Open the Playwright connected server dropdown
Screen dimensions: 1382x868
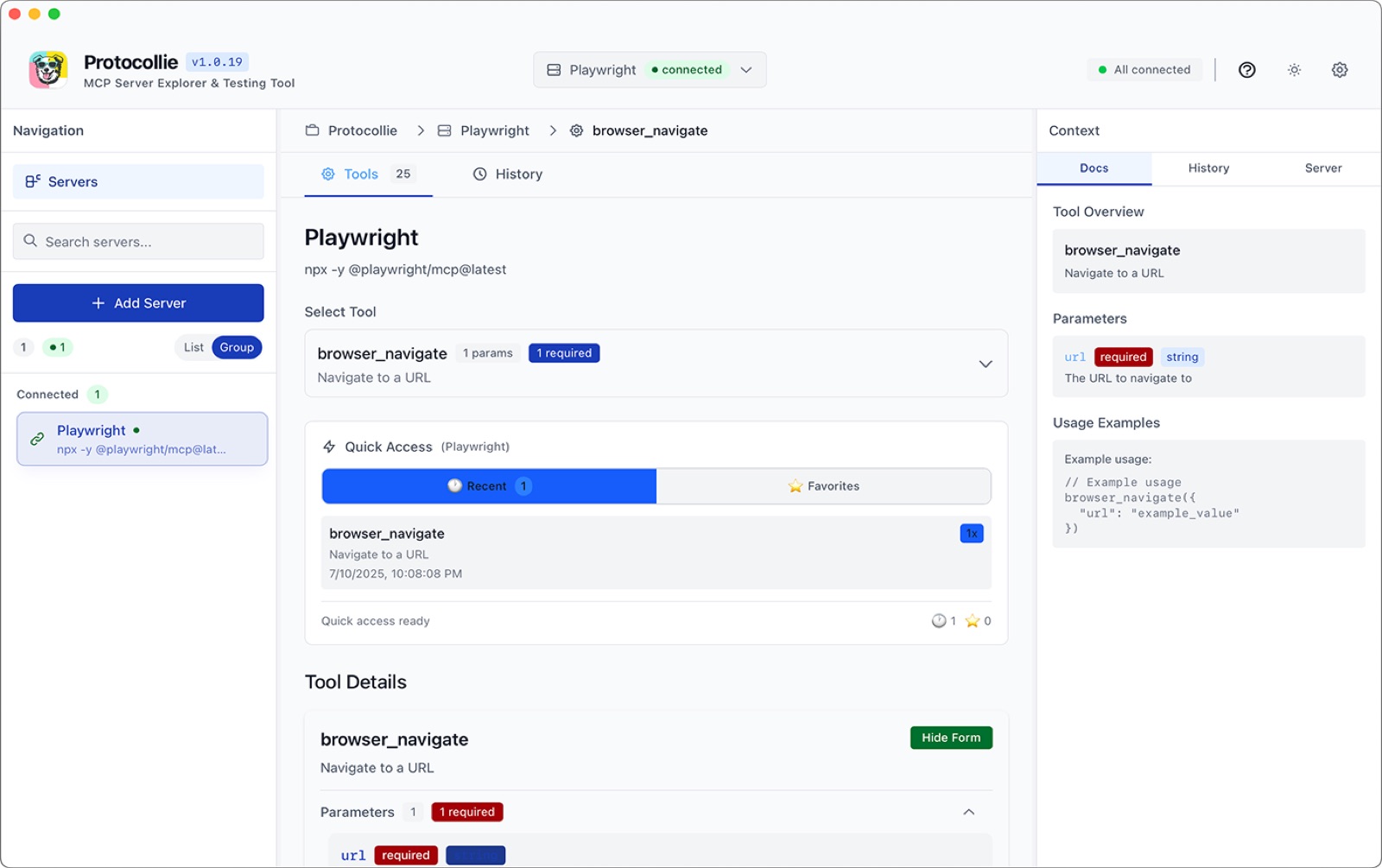coord(650,70)
